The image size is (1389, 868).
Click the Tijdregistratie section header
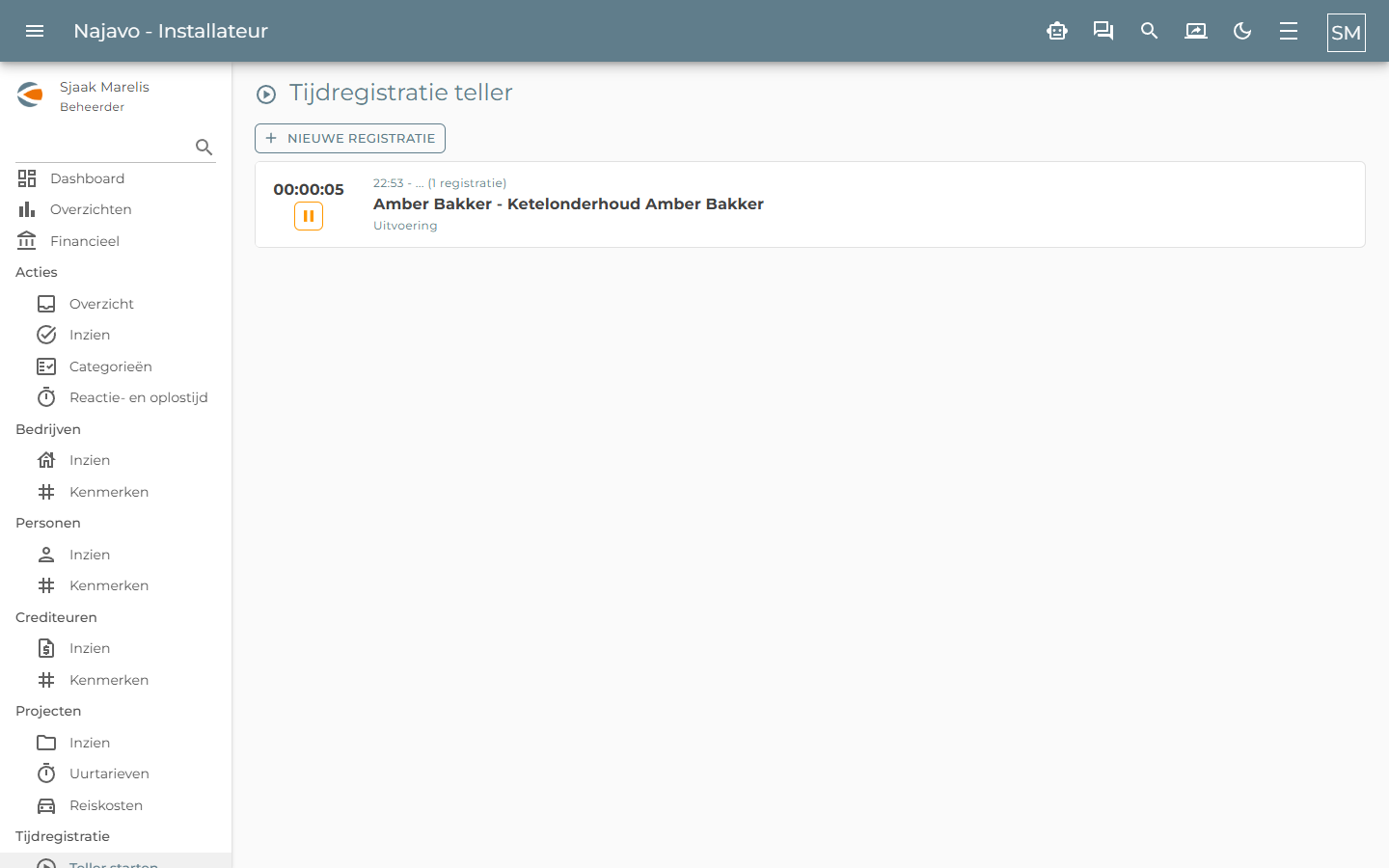tap(63, 836)
